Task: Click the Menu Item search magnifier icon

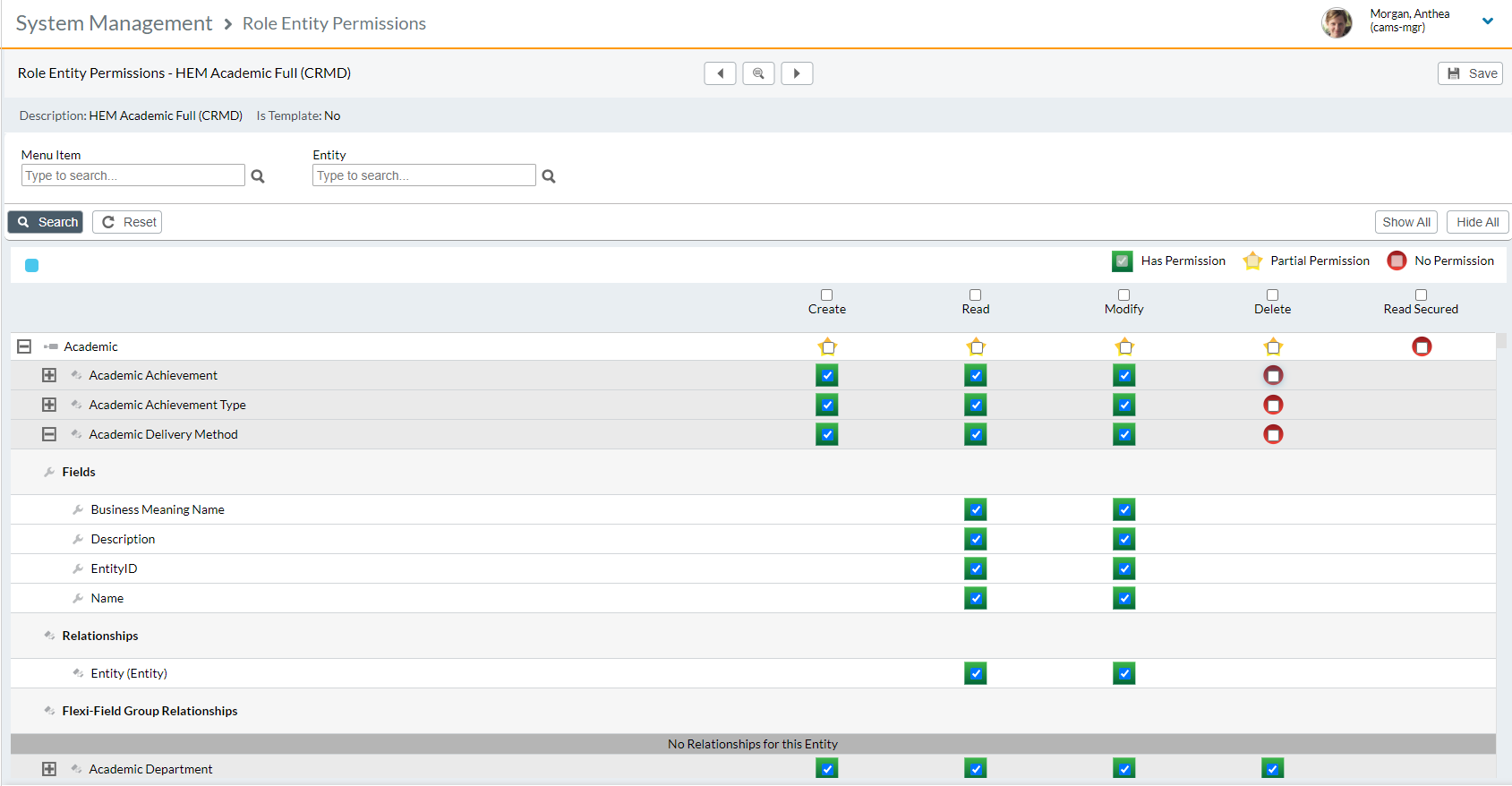Action: click(258, 176)
